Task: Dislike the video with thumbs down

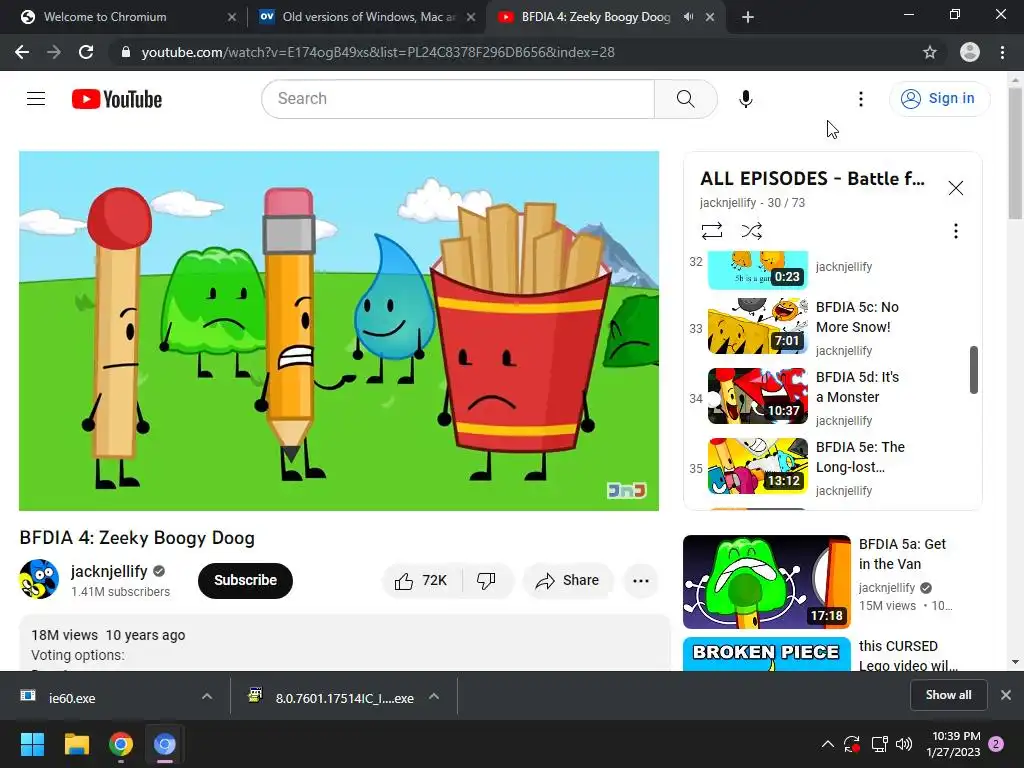Action: [487, 581]
